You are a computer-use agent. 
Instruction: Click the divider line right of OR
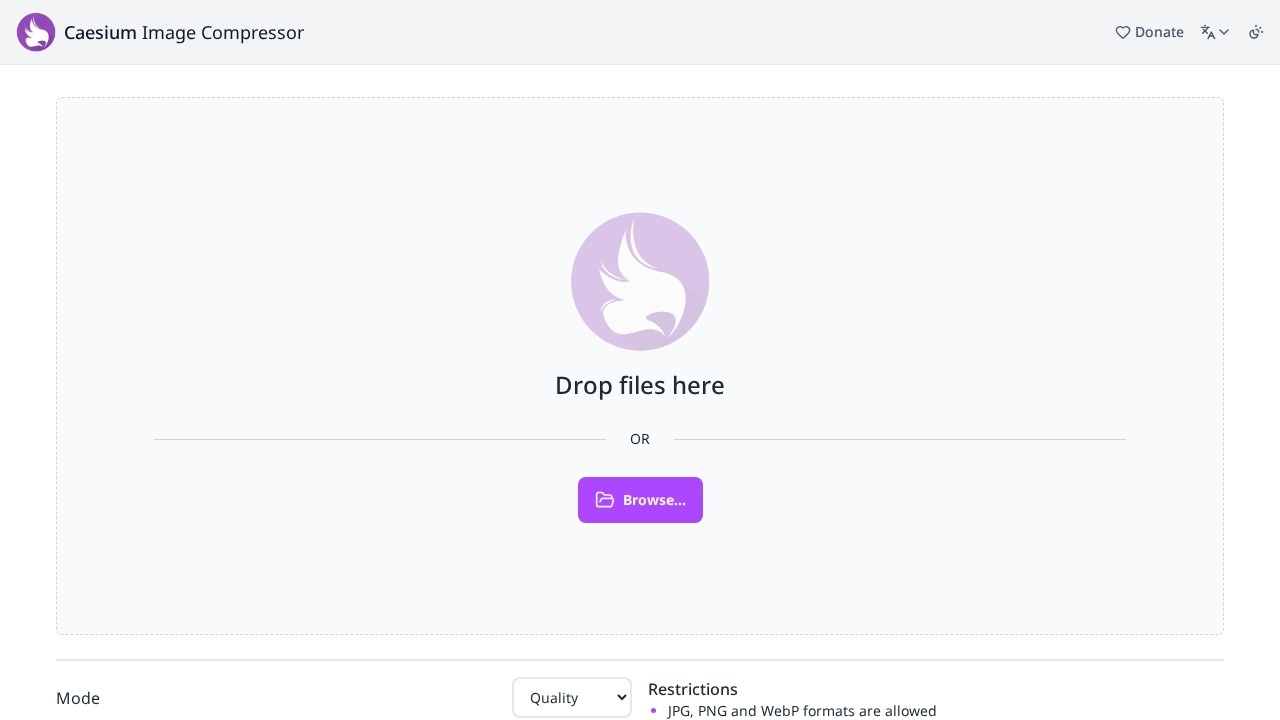click(900, 439)
